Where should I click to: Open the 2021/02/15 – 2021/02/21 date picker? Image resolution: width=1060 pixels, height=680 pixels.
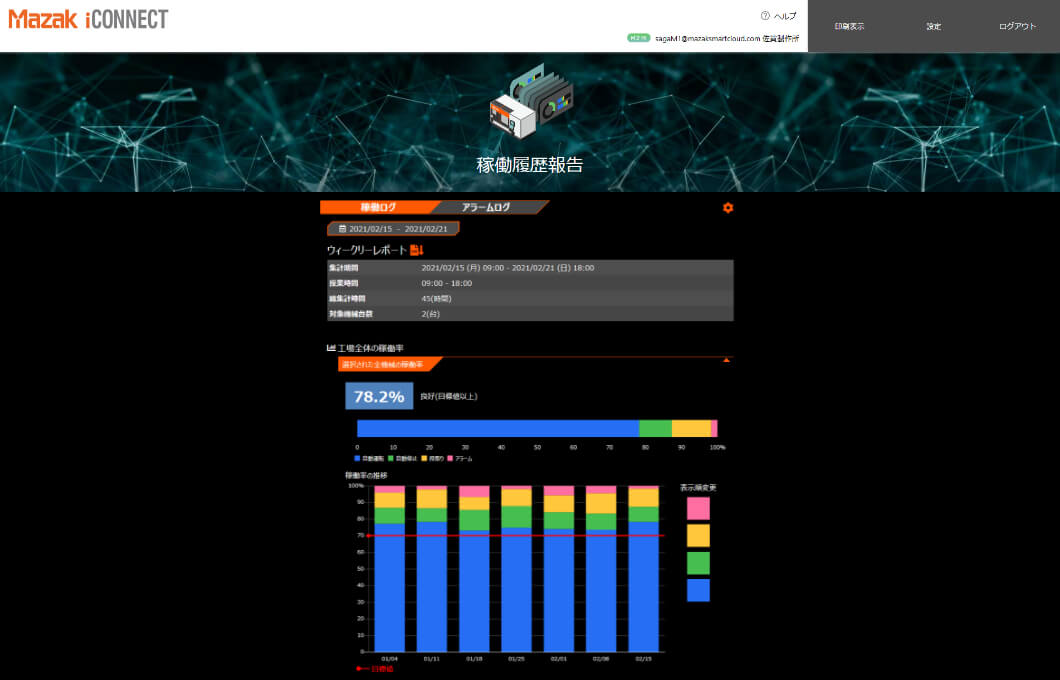pyautogui.click(x=393, y=229)
